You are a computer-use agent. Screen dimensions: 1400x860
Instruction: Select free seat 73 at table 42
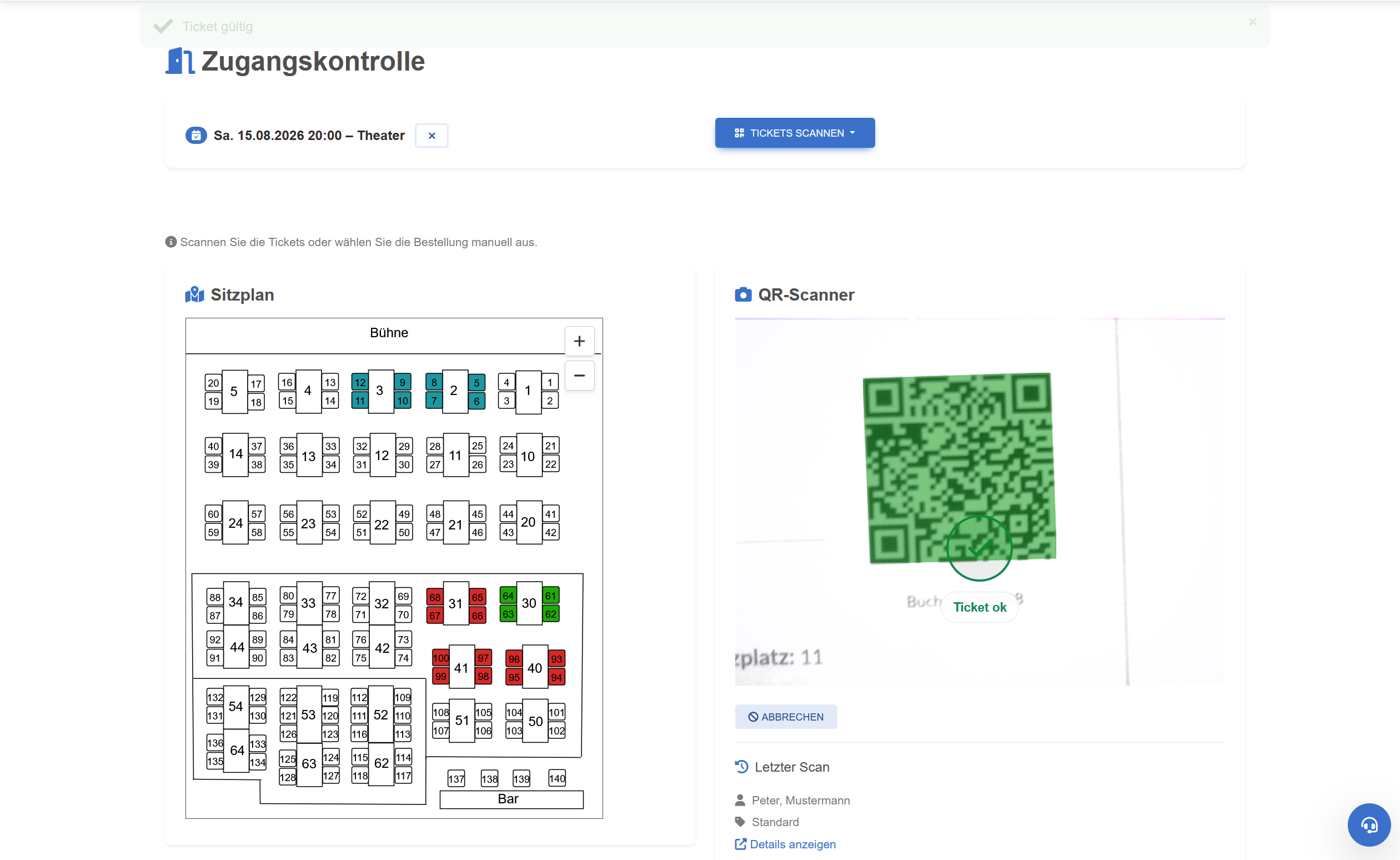point(403,639)
